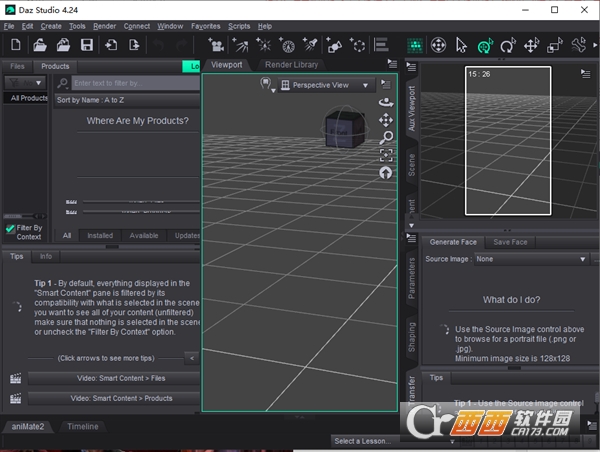Click the All Products category
Viewport: 600px width, 452px height.
[x=26, y=98]
